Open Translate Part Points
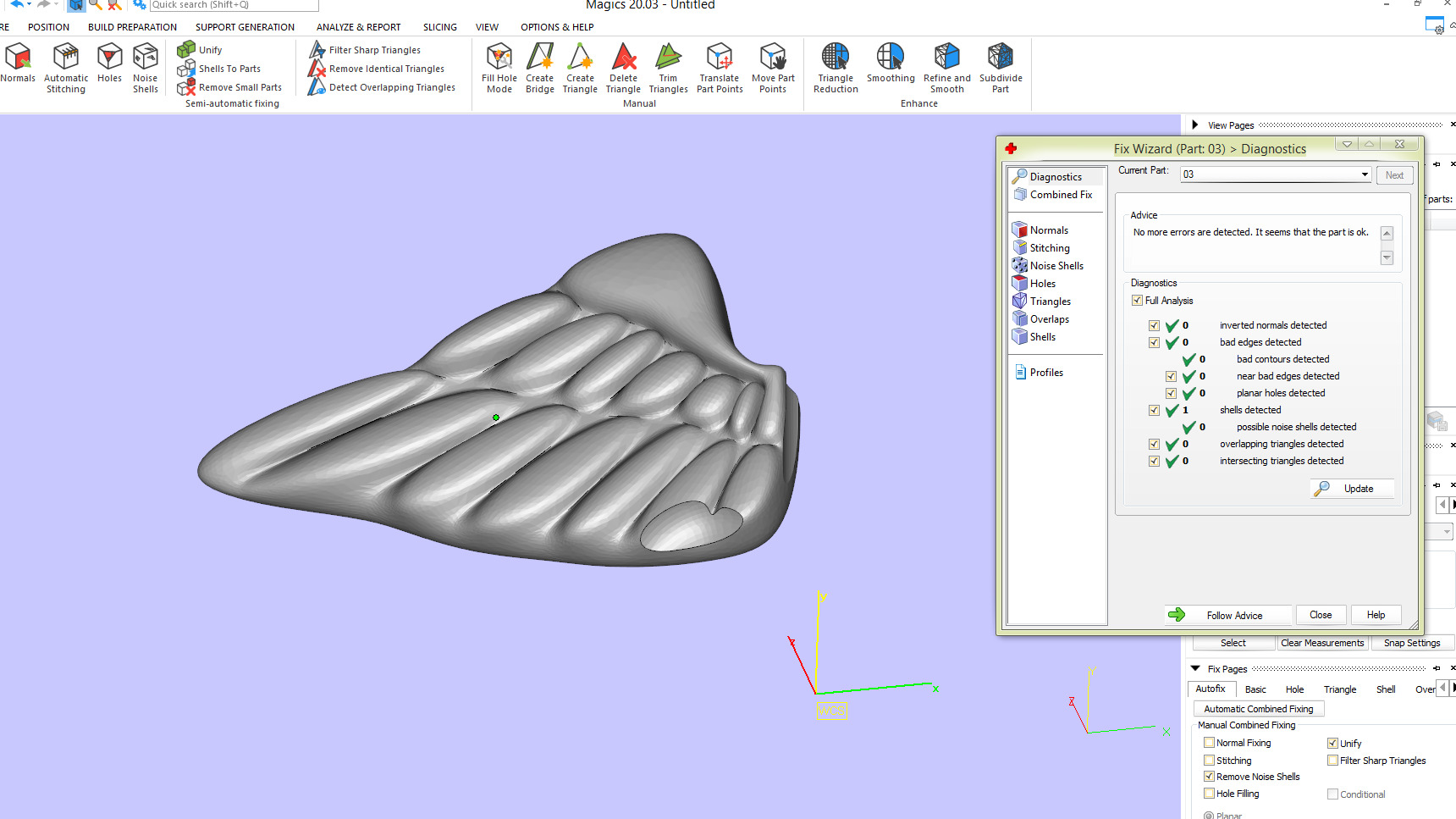The image size is (1456, 819). 720,68
